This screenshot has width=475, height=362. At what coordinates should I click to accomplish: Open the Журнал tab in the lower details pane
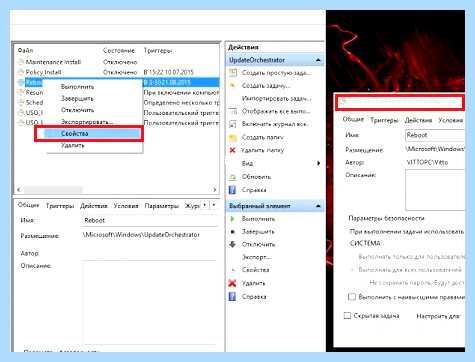(x=192, y=206)
